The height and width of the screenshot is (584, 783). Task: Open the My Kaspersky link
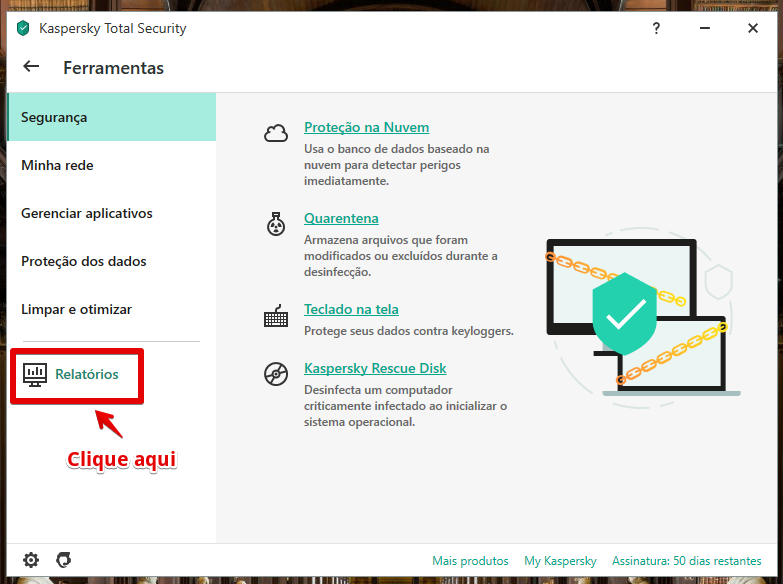pyautogui.click(x=560, y=561)
